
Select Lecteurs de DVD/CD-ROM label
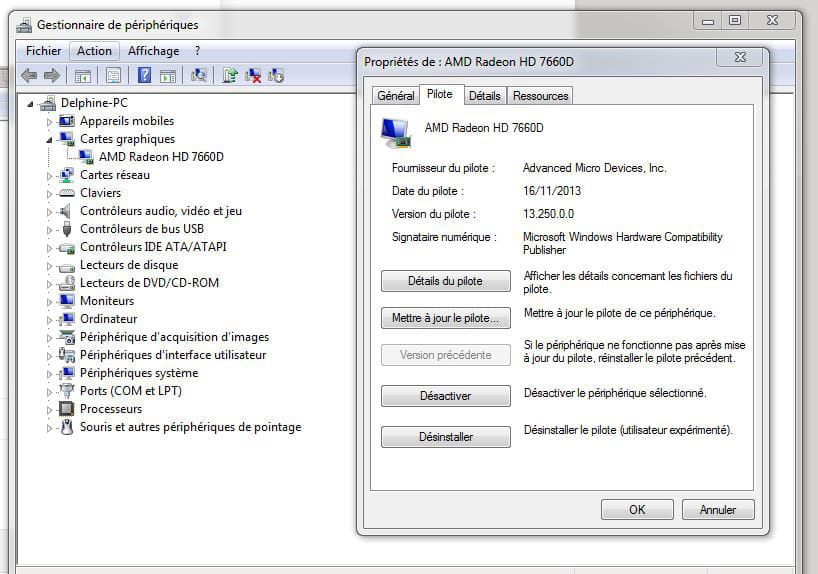pos(149,283)
